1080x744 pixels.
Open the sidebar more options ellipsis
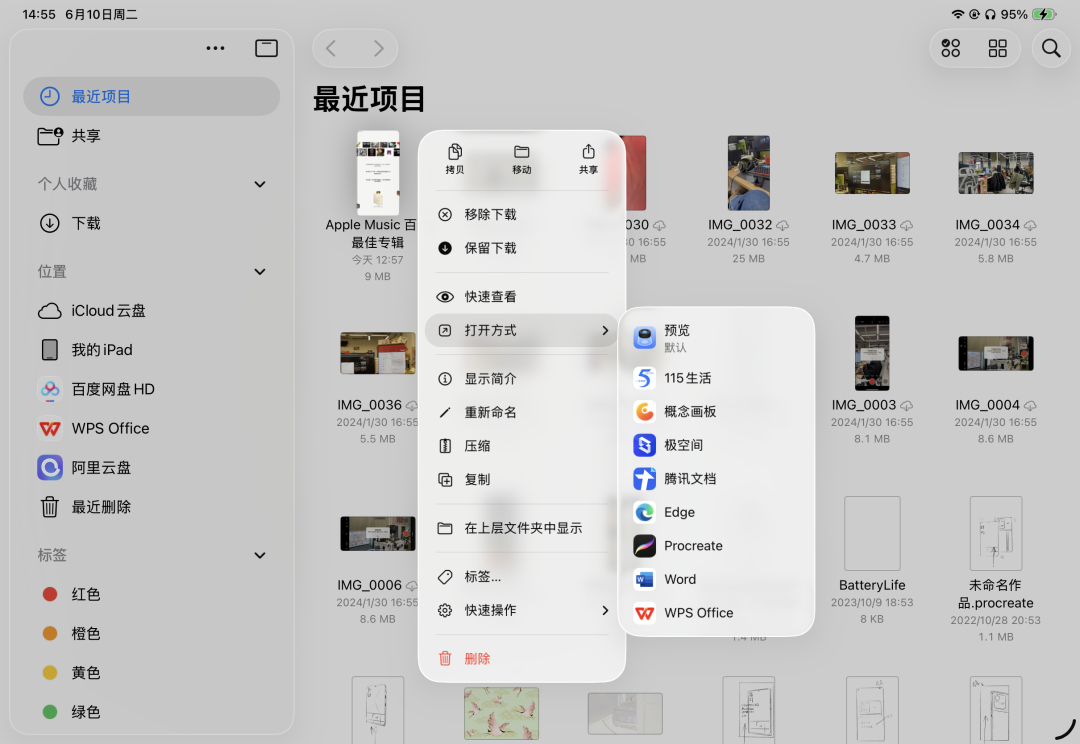point(216,48)
